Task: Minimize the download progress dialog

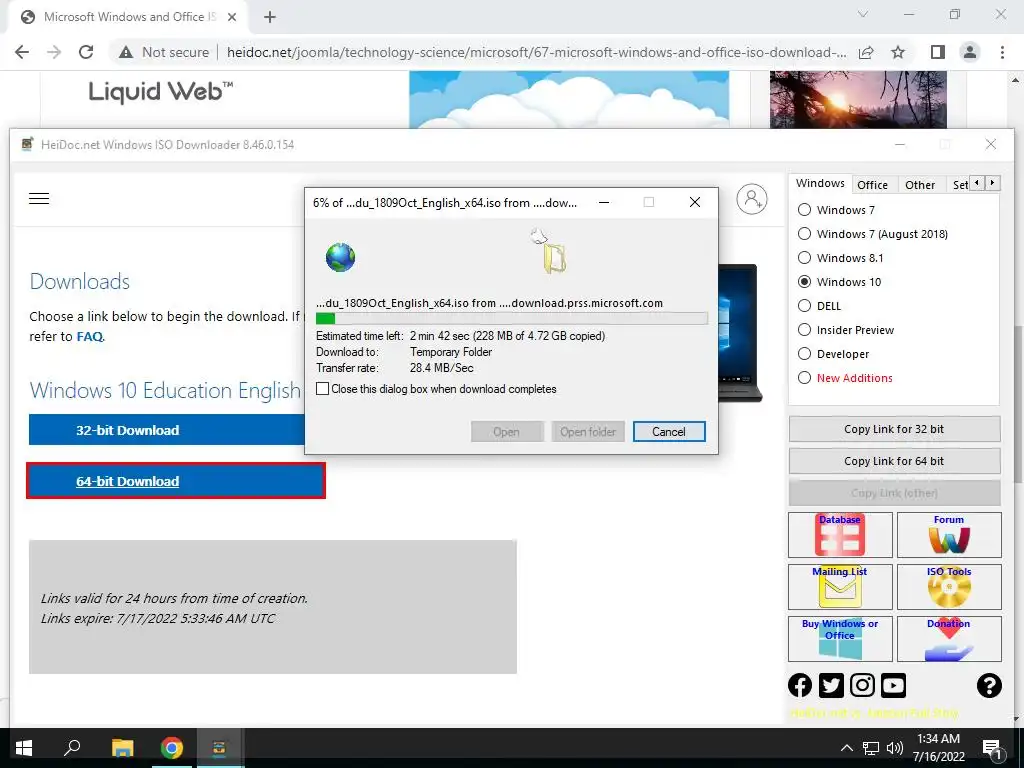Action: click(604, 202)
